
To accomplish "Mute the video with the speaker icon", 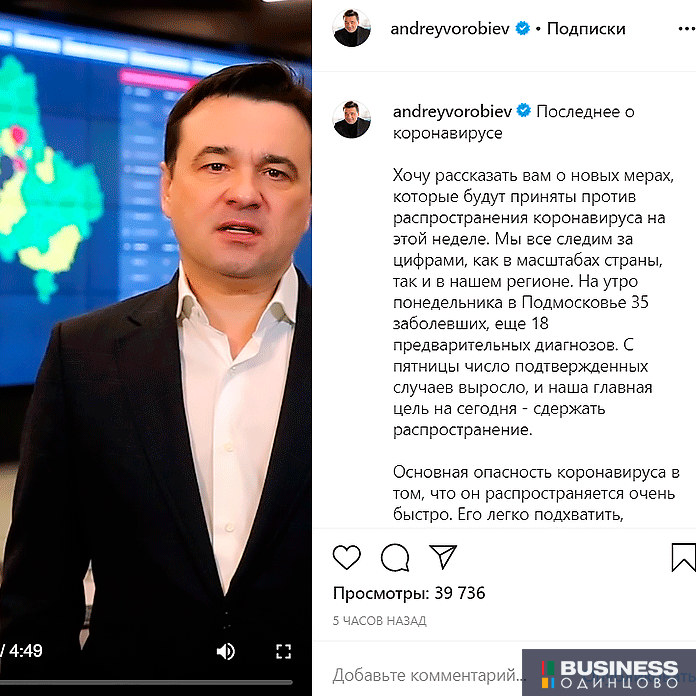I will pos(225,652).
